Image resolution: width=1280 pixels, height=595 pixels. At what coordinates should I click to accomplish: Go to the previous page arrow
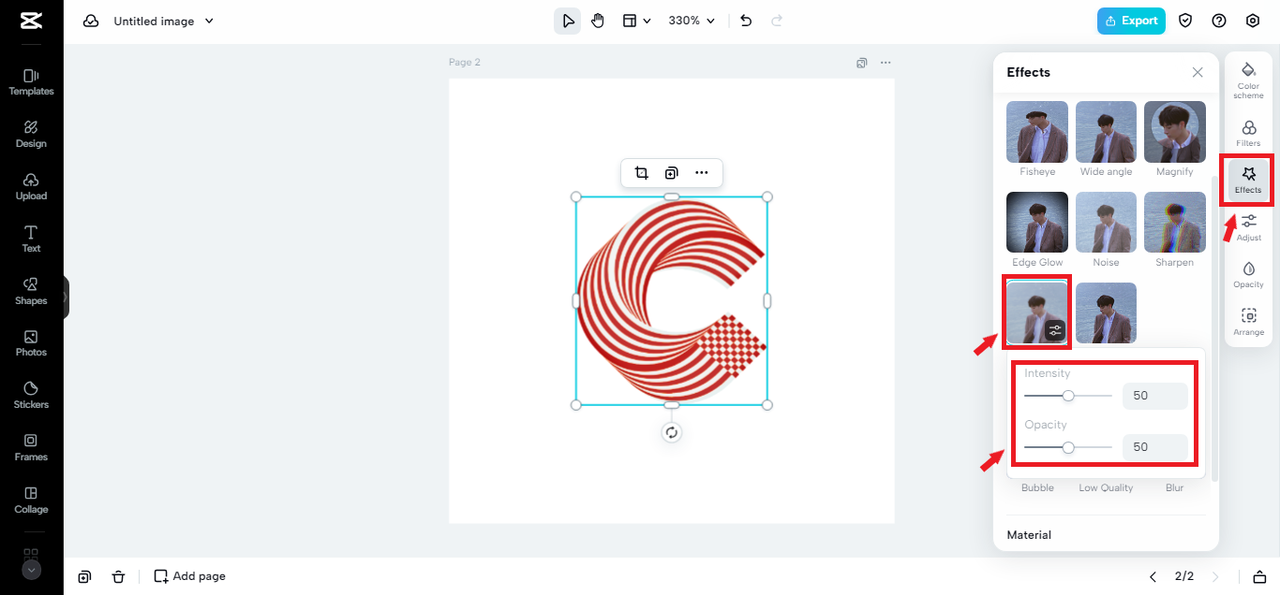point(1152,576)
